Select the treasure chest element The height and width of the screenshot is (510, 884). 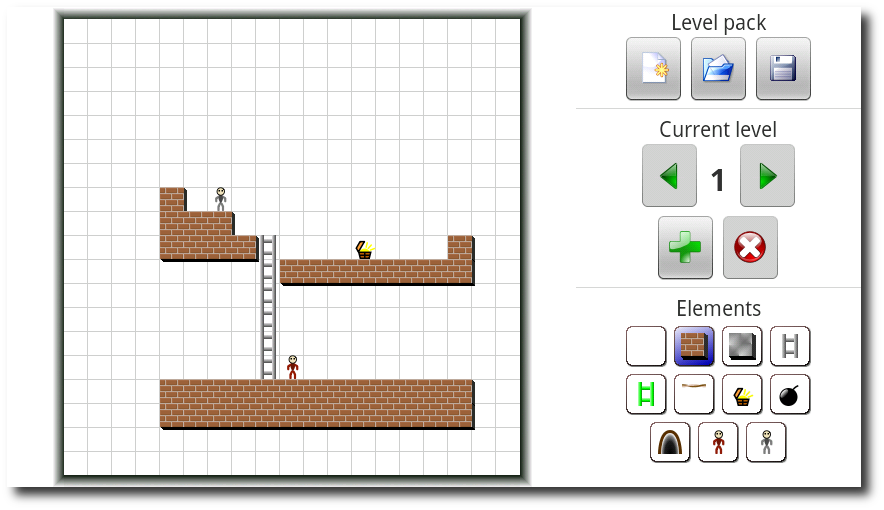[742, 394]
